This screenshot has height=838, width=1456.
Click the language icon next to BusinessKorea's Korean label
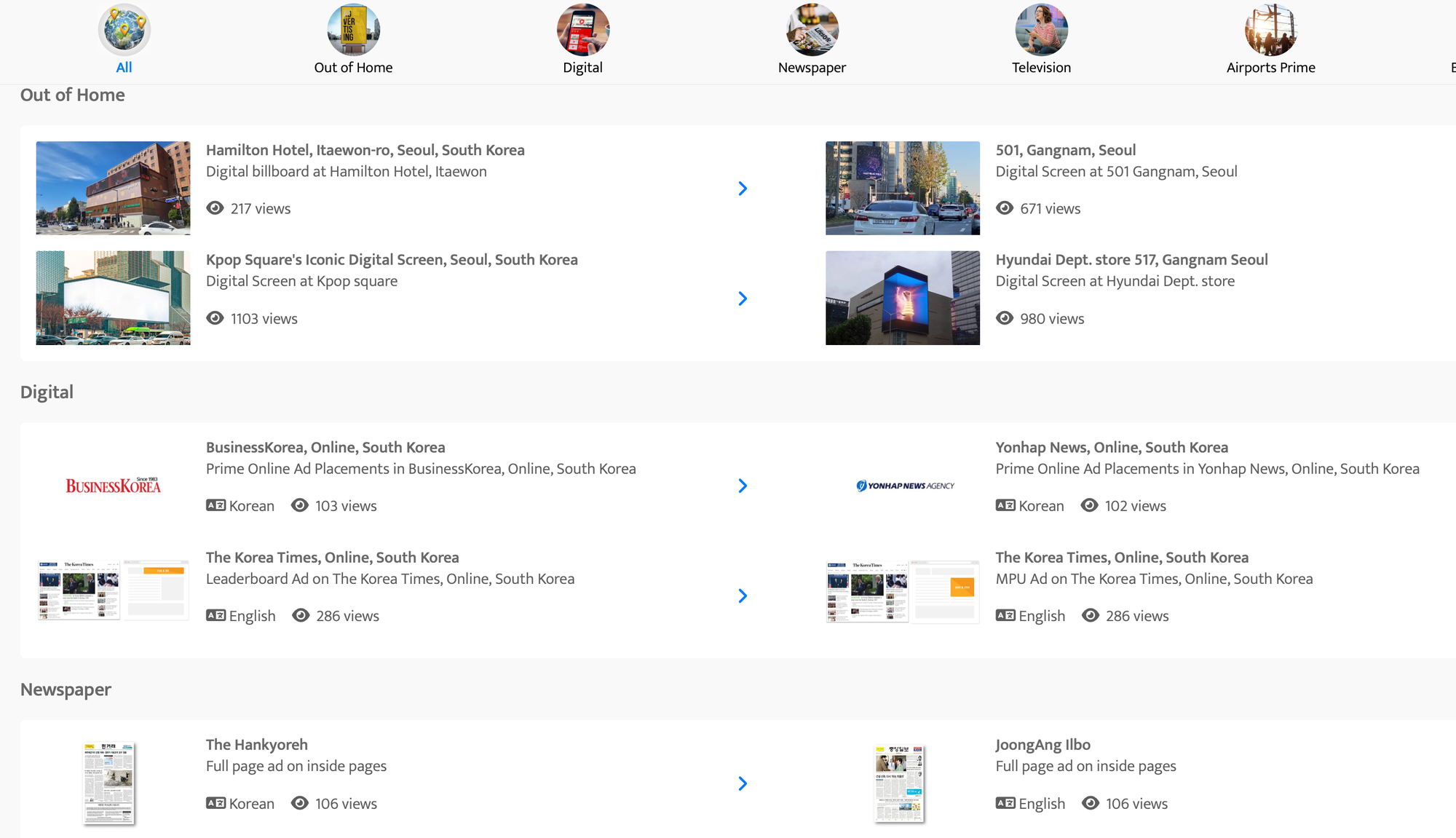point(215,505)
